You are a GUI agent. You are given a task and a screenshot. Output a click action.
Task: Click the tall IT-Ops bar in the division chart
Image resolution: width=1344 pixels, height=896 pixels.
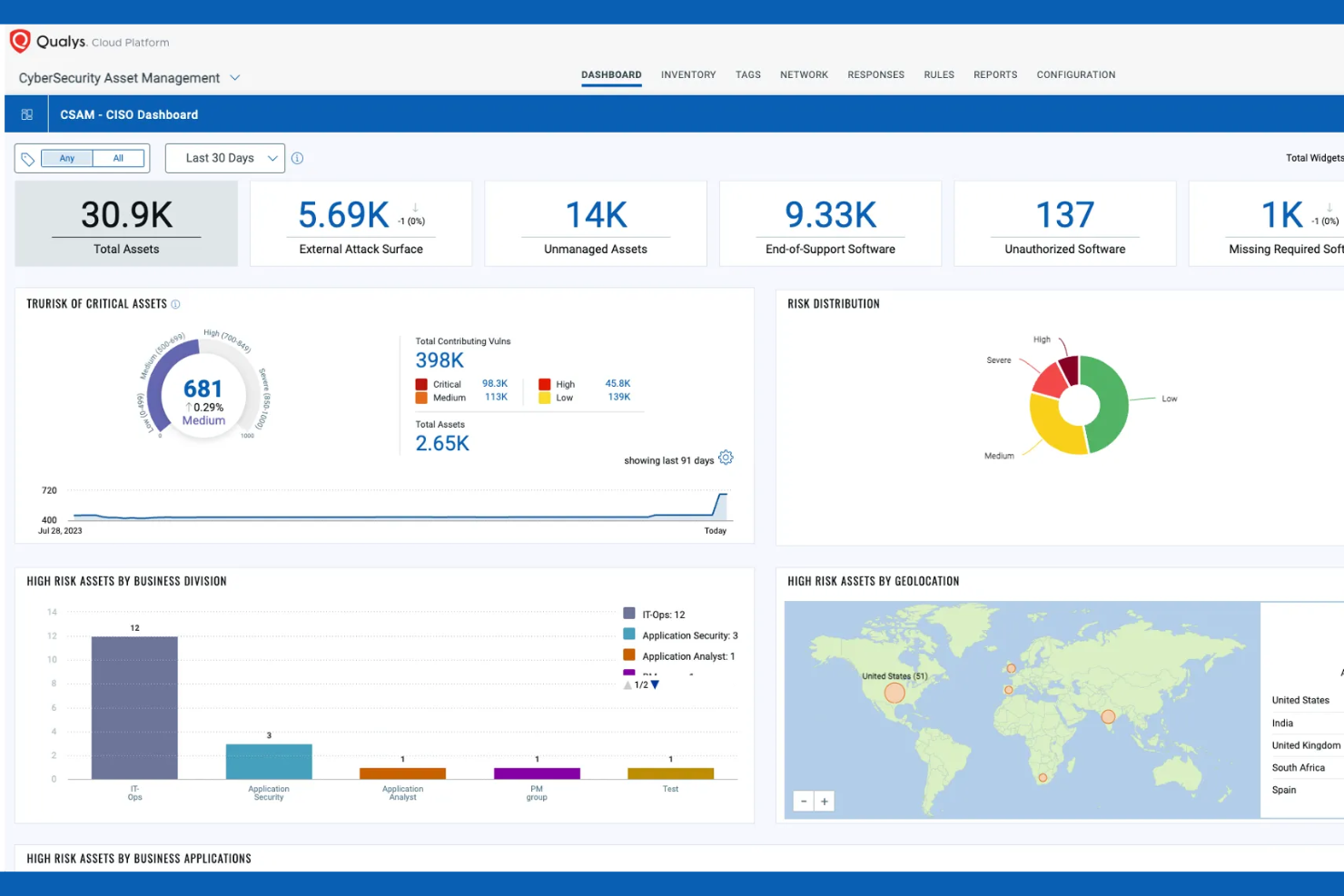click(x=133, y=708)
